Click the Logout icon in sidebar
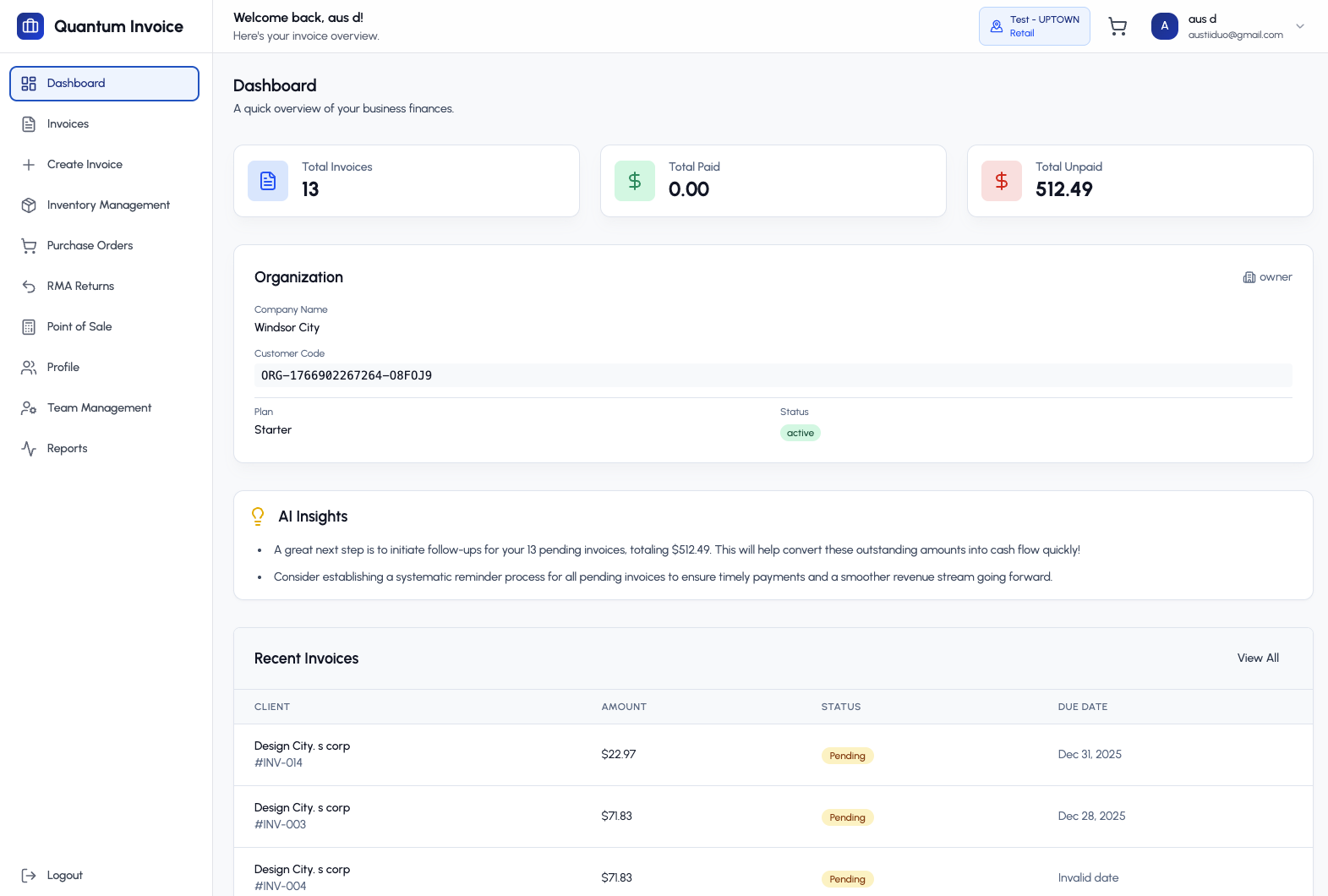1328x896 pixels. (x=29, y=876)
